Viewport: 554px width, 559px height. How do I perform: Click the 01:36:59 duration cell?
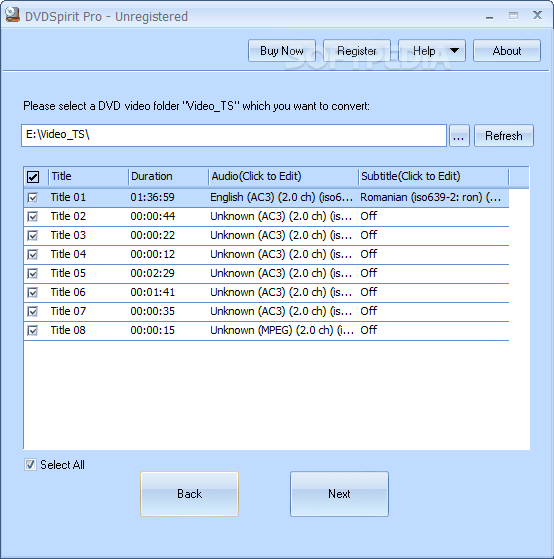[153, 197]
